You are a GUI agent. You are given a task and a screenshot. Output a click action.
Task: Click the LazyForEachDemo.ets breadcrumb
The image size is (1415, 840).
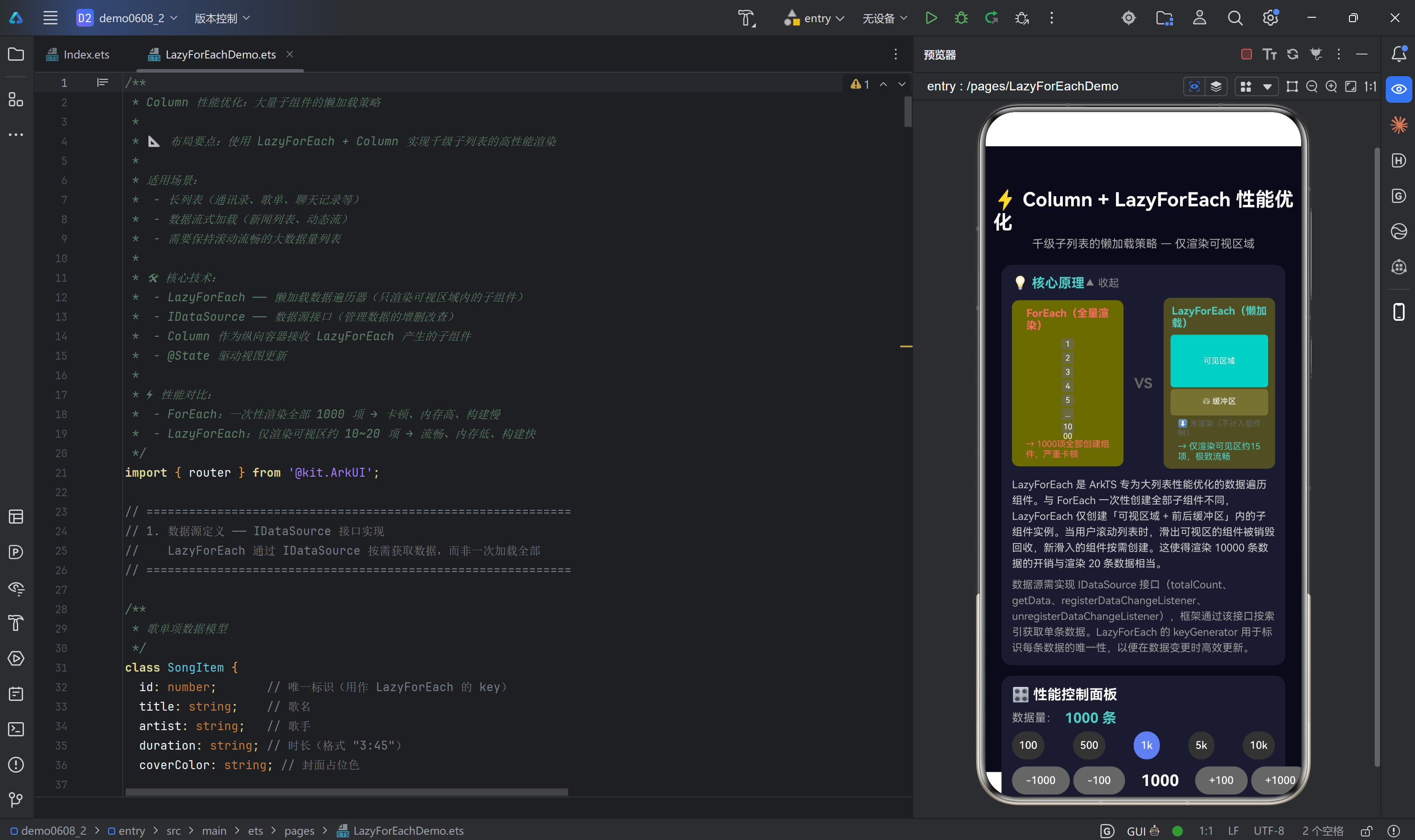tap(400, 830)
